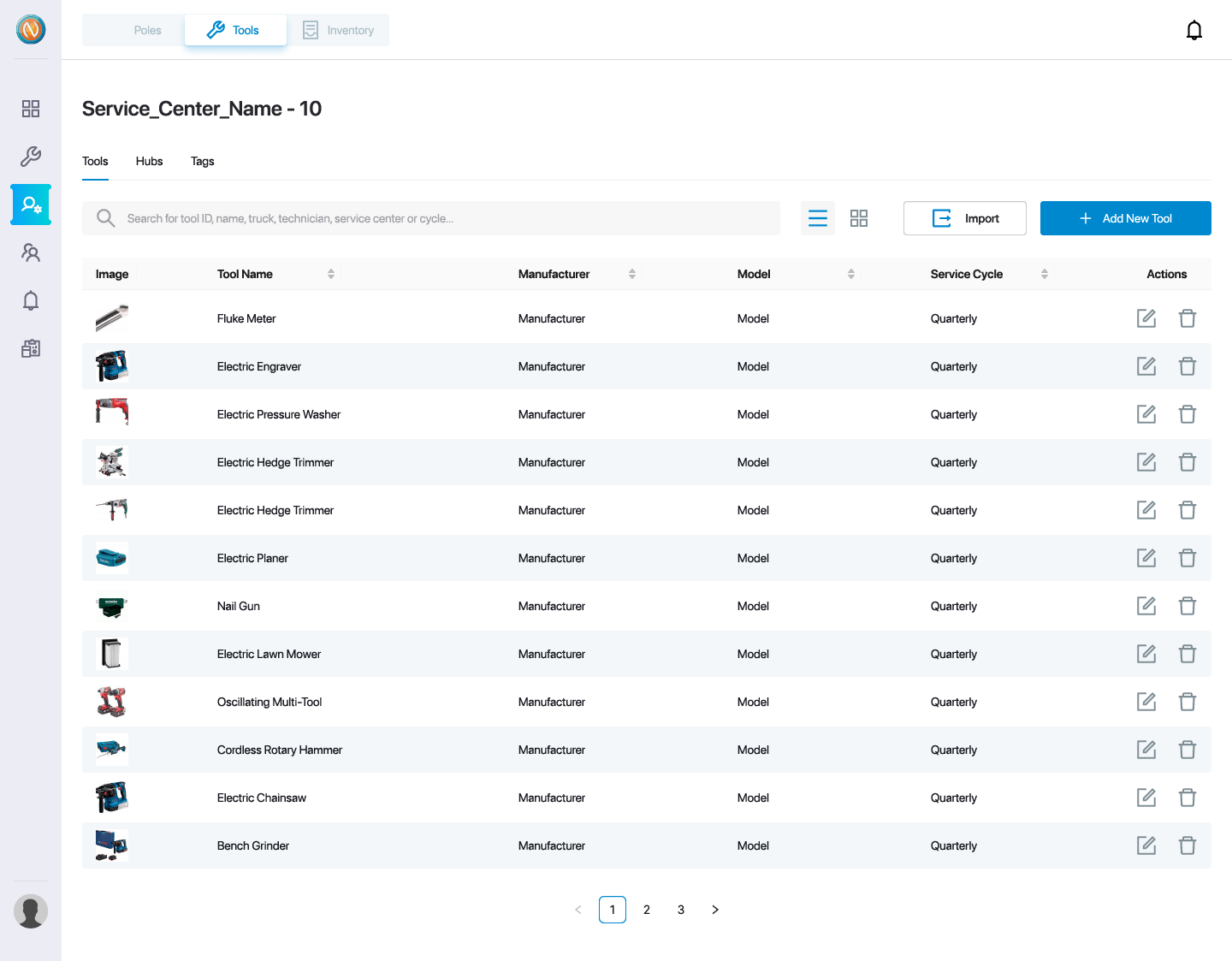
Task: Edit the Cordless Rotary Hammer row
Action: (1146, 750)
